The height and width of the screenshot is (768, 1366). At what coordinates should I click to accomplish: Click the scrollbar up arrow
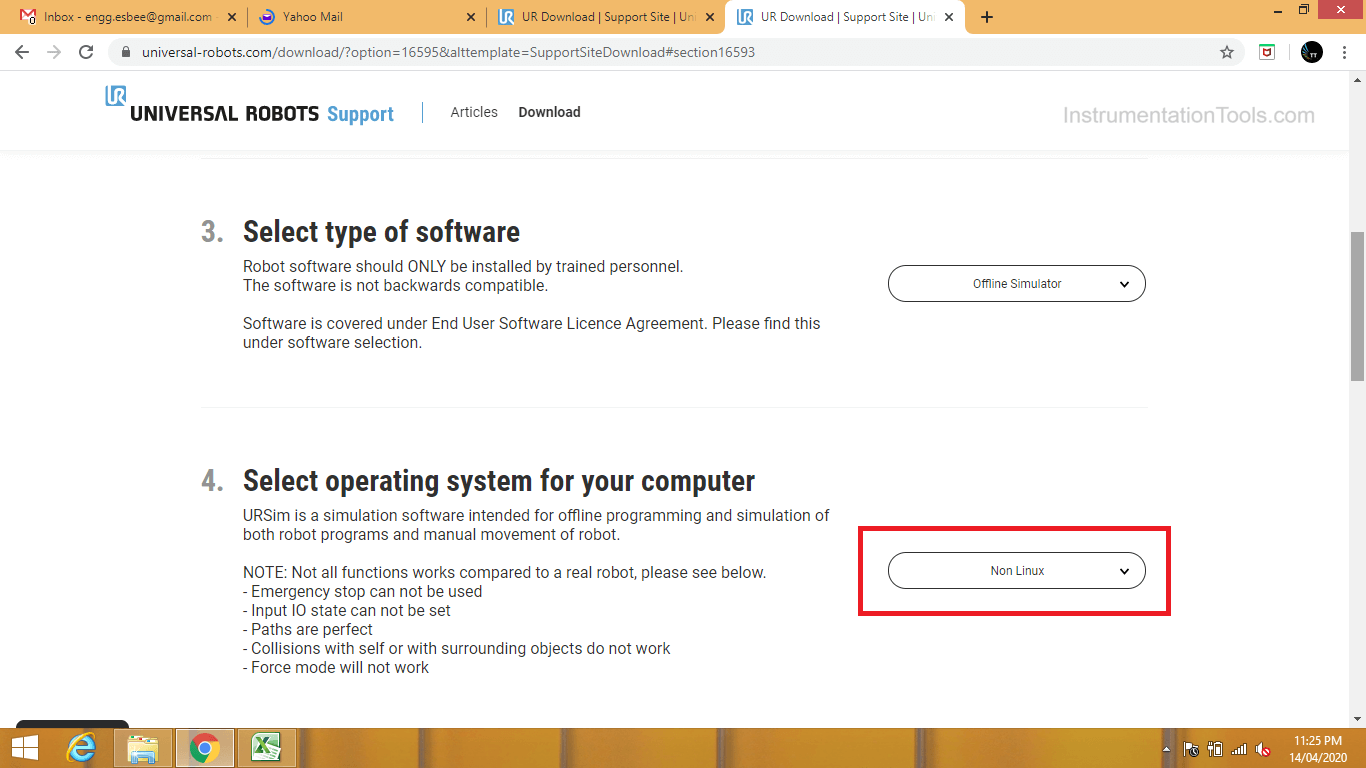click(x=1357, y=78)
